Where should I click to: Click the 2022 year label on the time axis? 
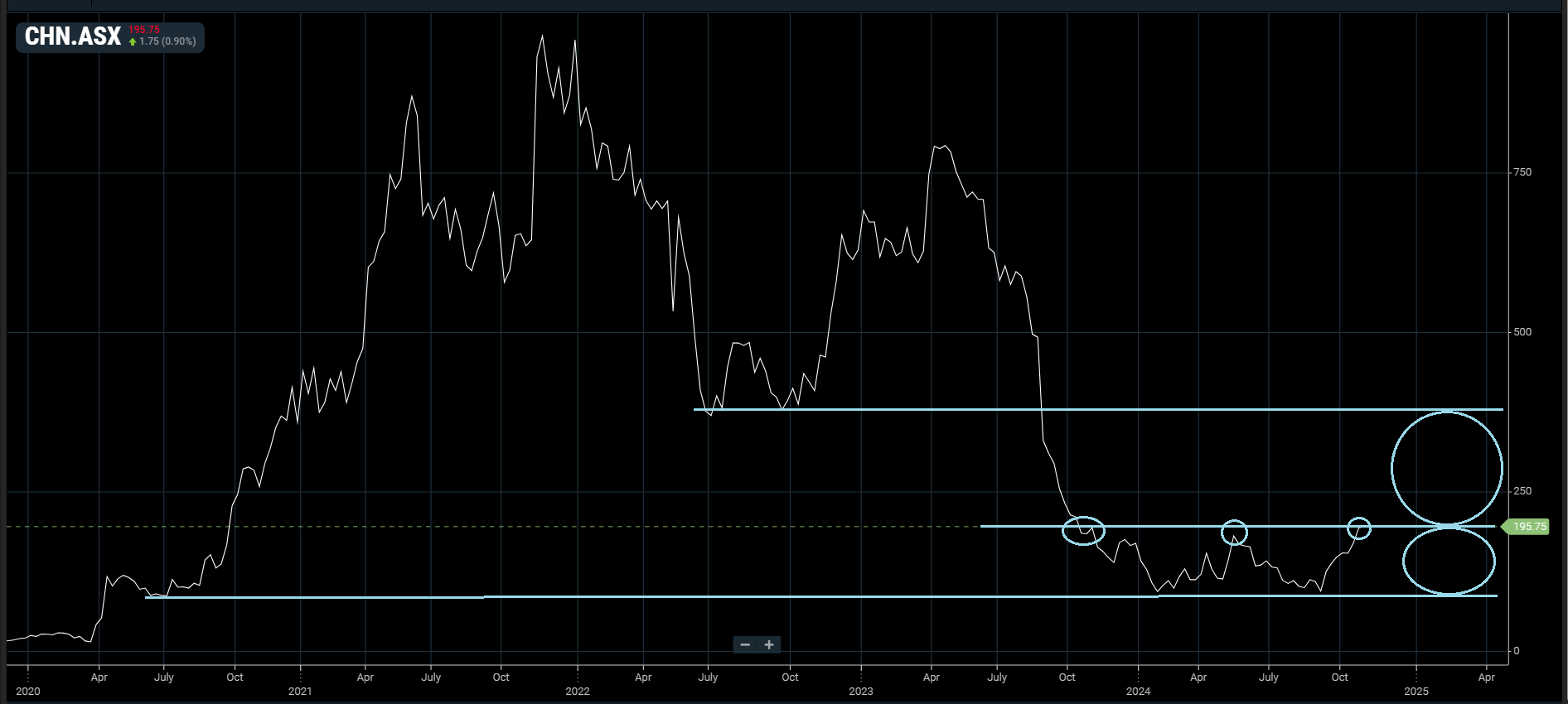tap(578, 692)
